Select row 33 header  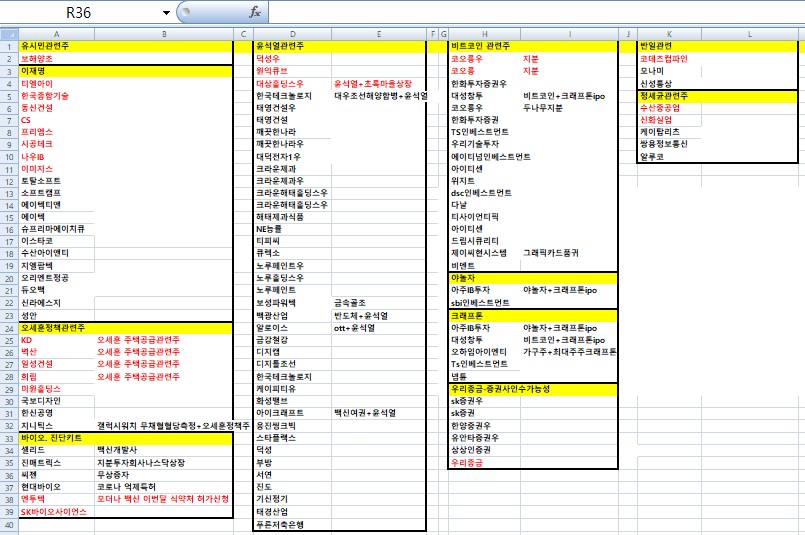(9, 438)
